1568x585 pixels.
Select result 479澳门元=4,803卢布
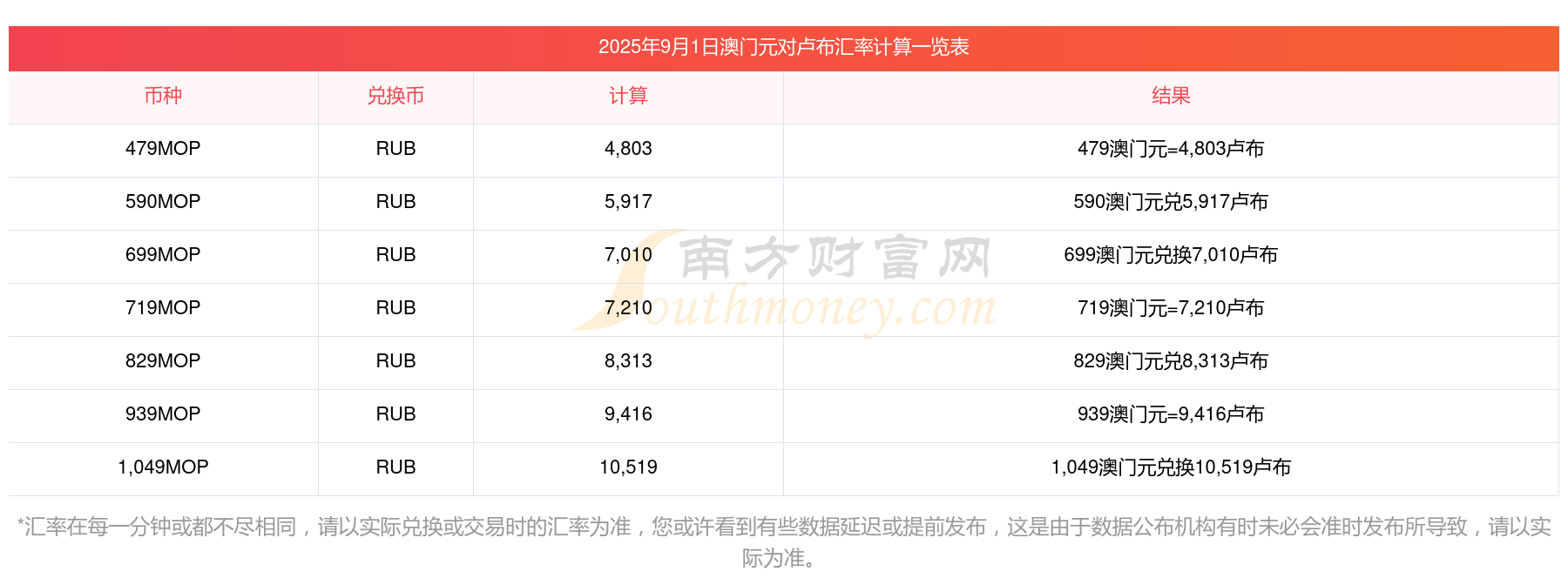(1171, 149)
